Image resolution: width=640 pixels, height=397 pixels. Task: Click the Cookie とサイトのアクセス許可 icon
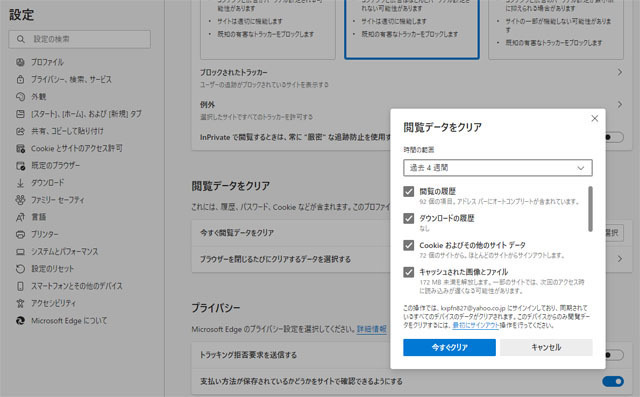[20, 149]
